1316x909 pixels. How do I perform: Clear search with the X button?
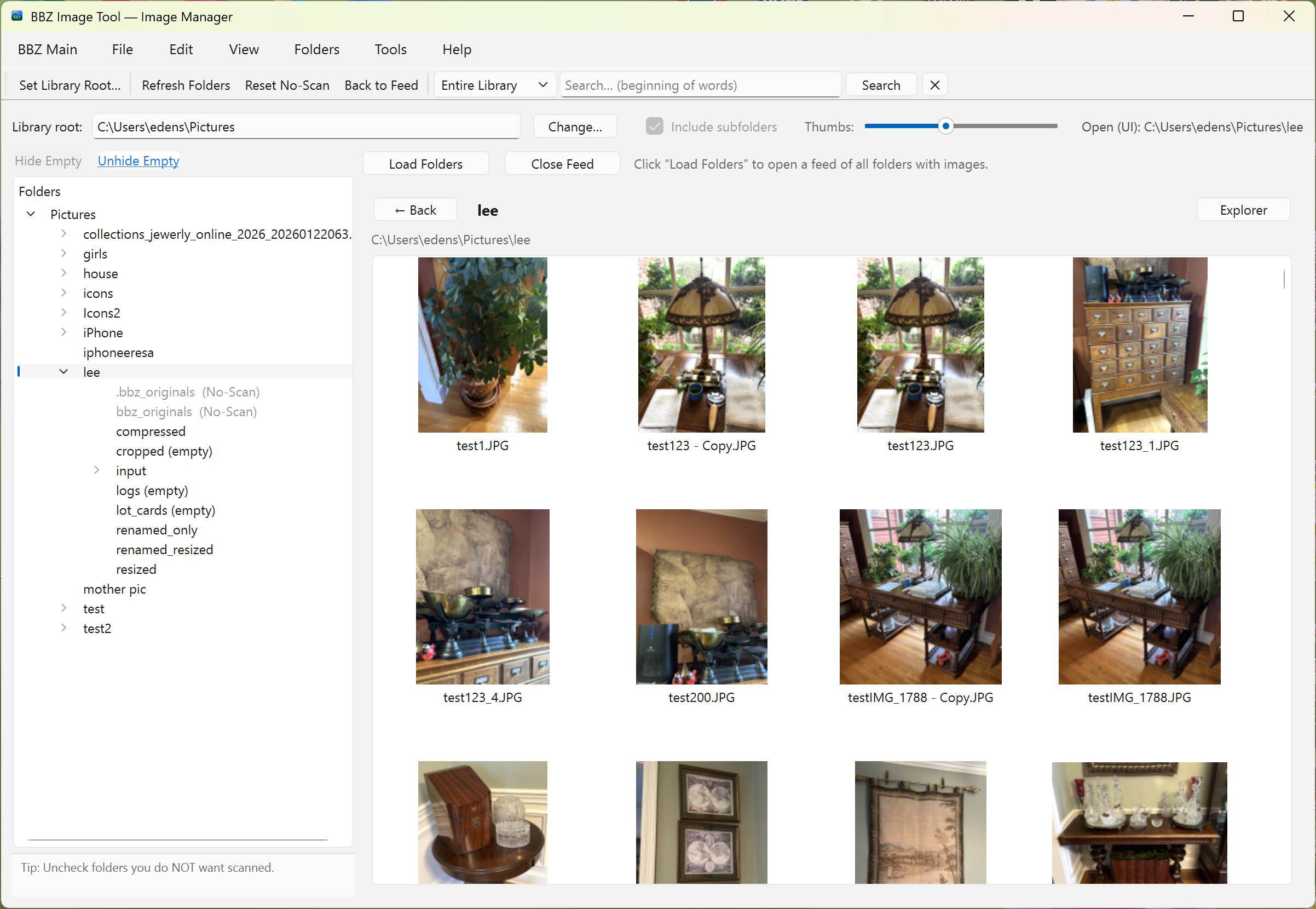pos(934,85)
